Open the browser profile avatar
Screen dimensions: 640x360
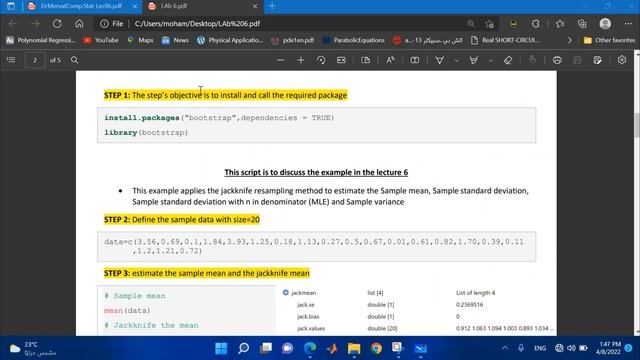[x=605, y=24]
